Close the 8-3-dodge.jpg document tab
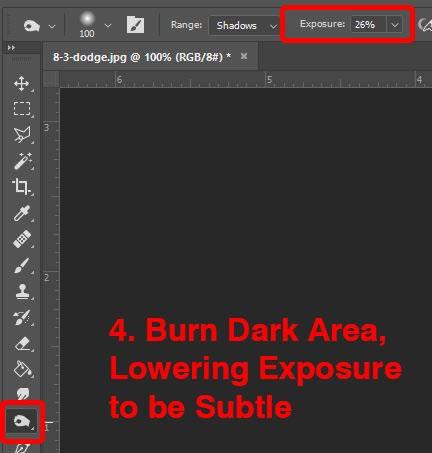 click(x=244, y=56)
